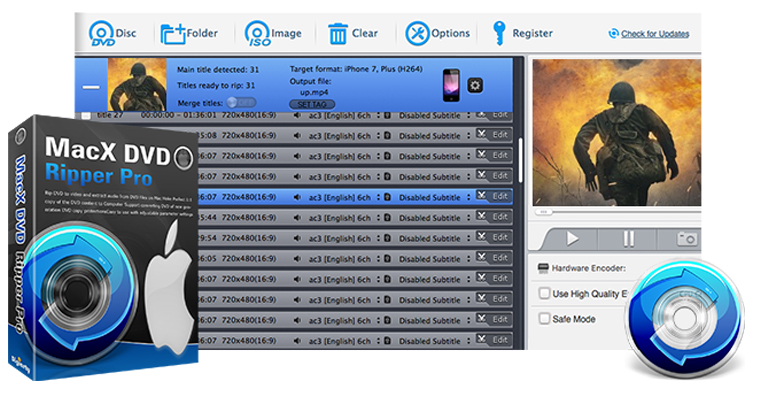Click the title list vertical scrollbar
The image size is (760, 397).
click(520, 160)
